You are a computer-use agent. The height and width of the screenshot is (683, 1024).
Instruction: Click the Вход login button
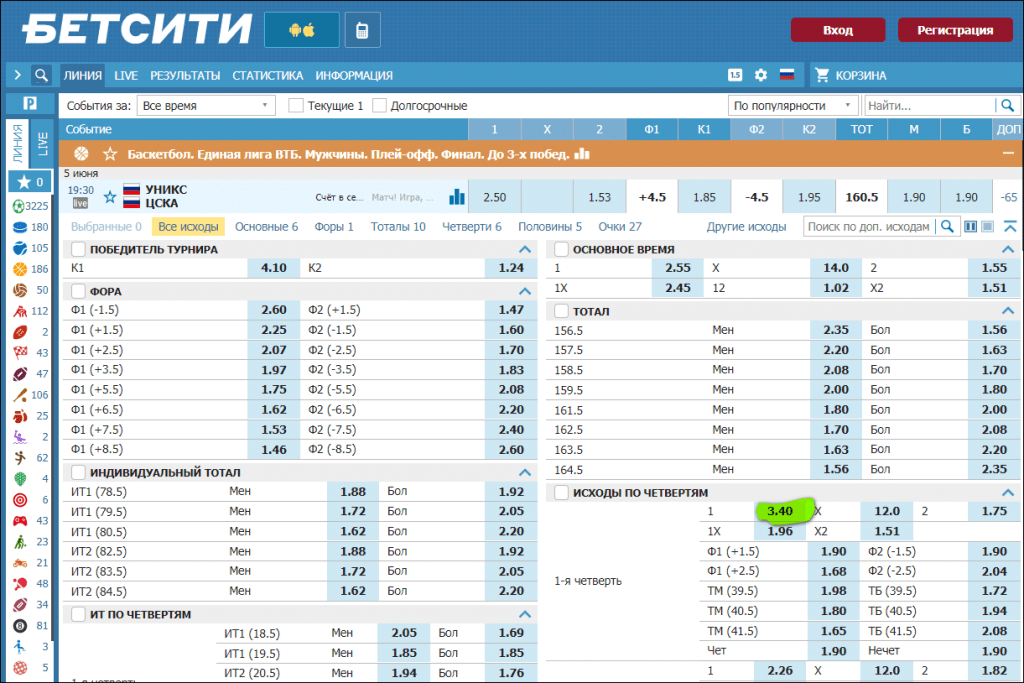[837, 30]
